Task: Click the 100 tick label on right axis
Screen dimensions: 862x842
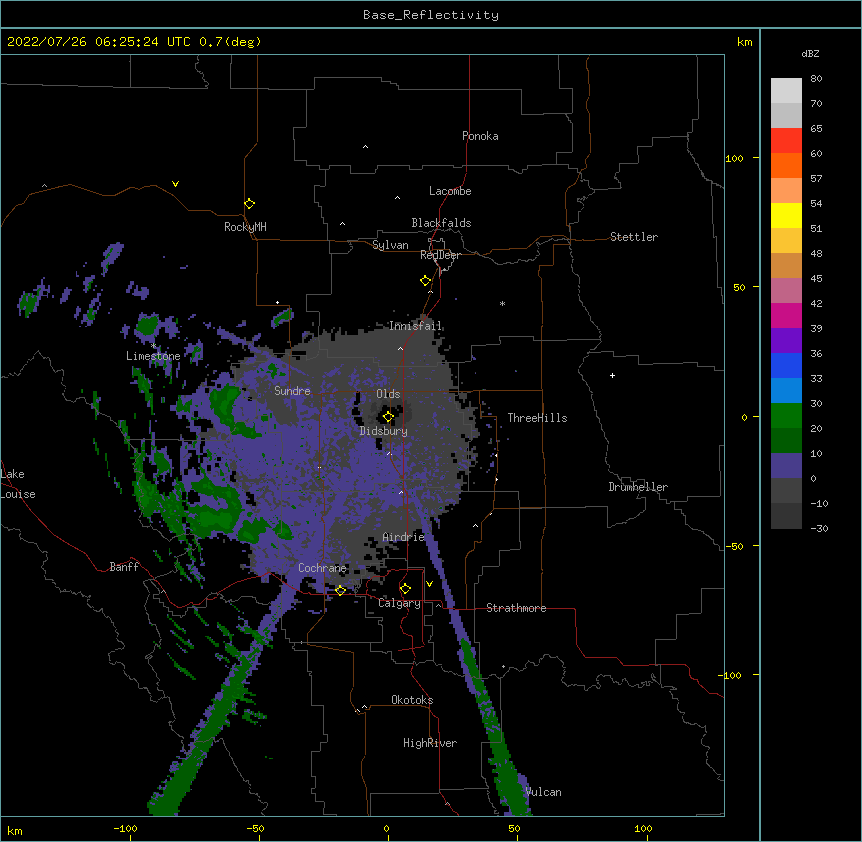Action: click(734, 158)
